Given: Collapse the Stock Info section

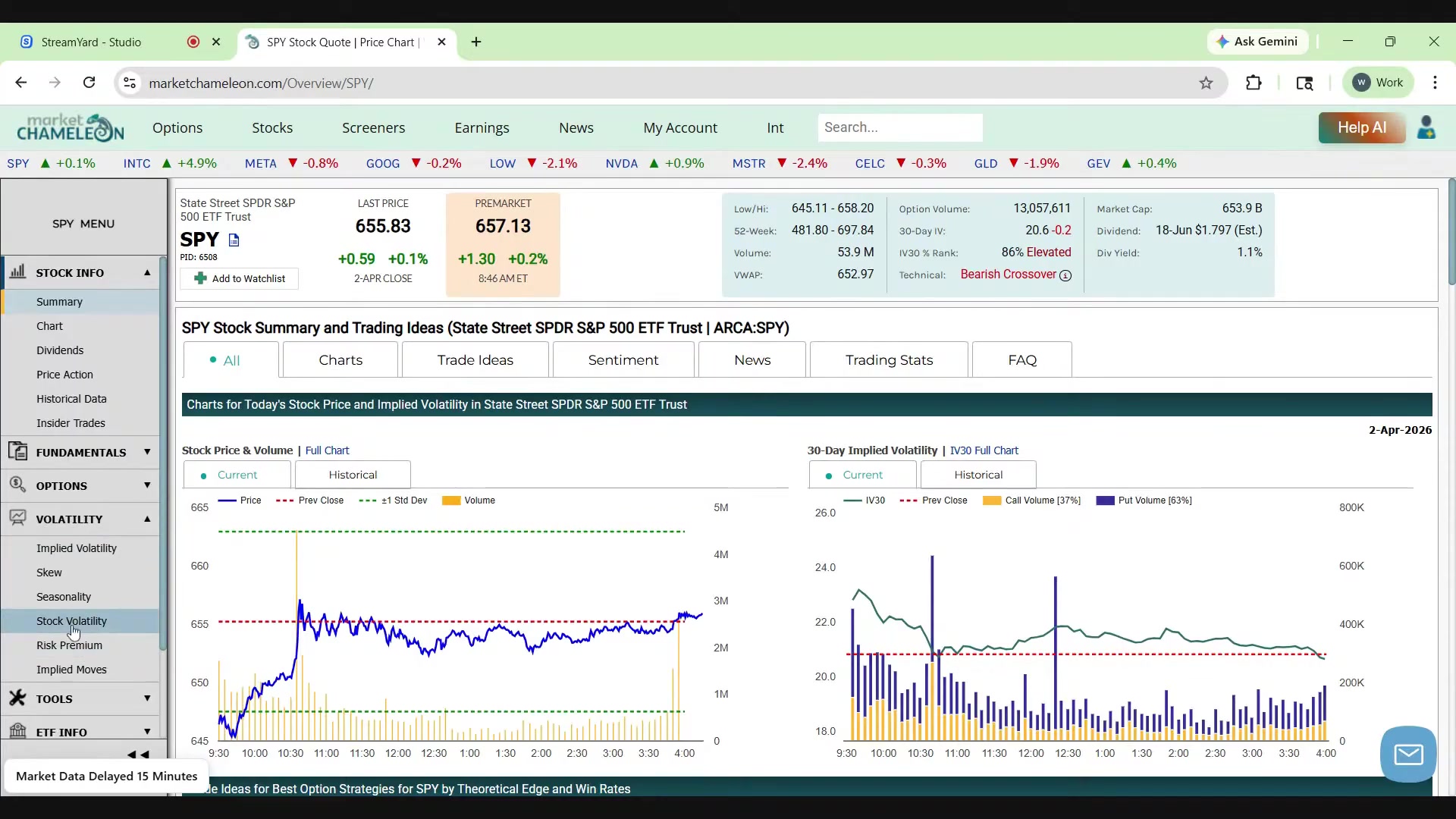Looking at the screenshot, I should coord(147,272).
